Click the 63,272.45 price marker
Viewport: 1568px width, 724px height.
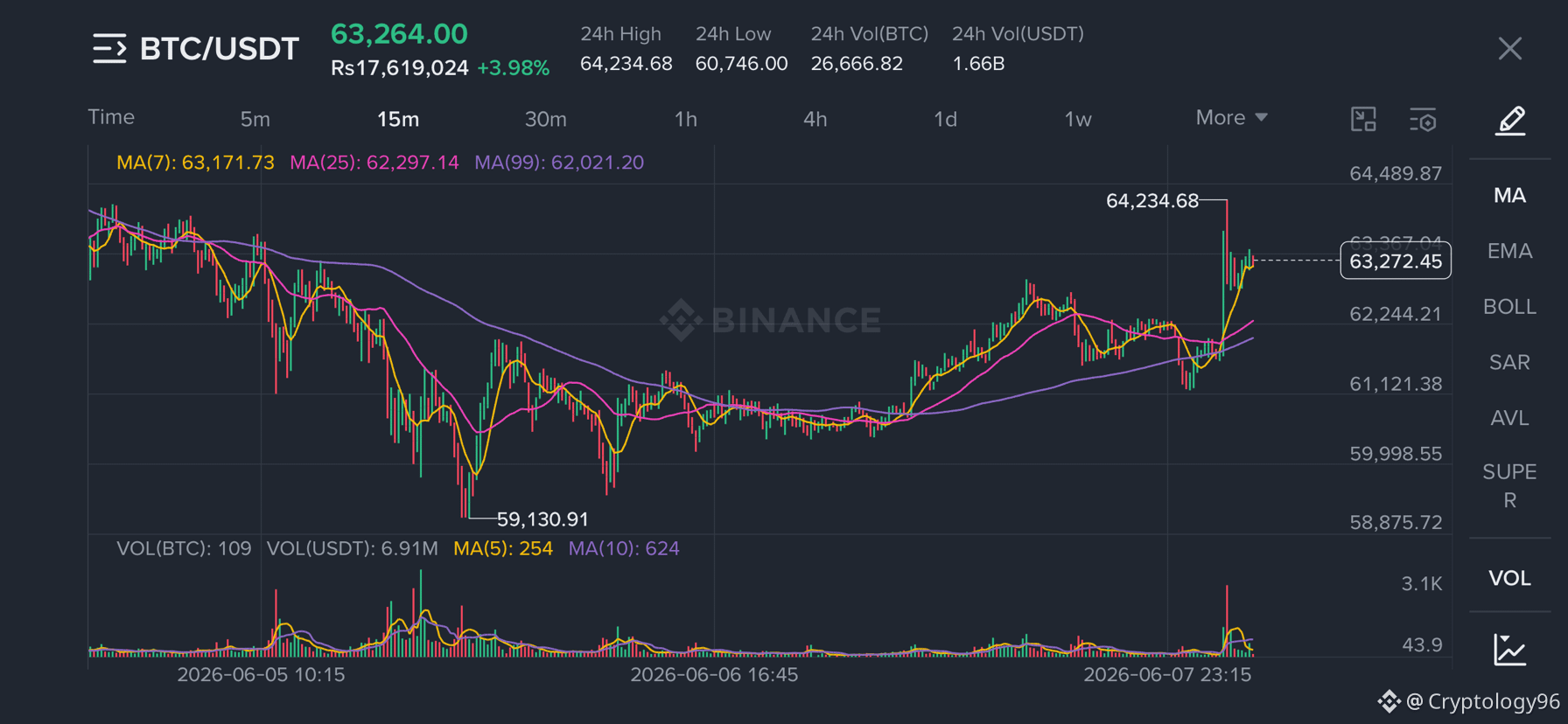point(1396,261)
